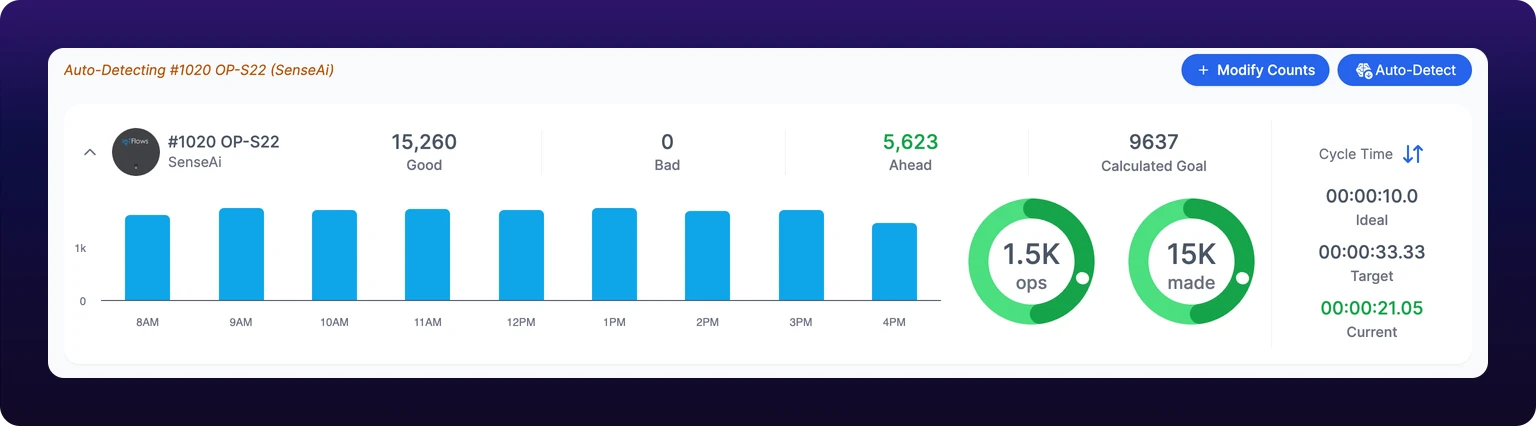
Task: Click the 12PM x-axis label
Action: [521, 322]
